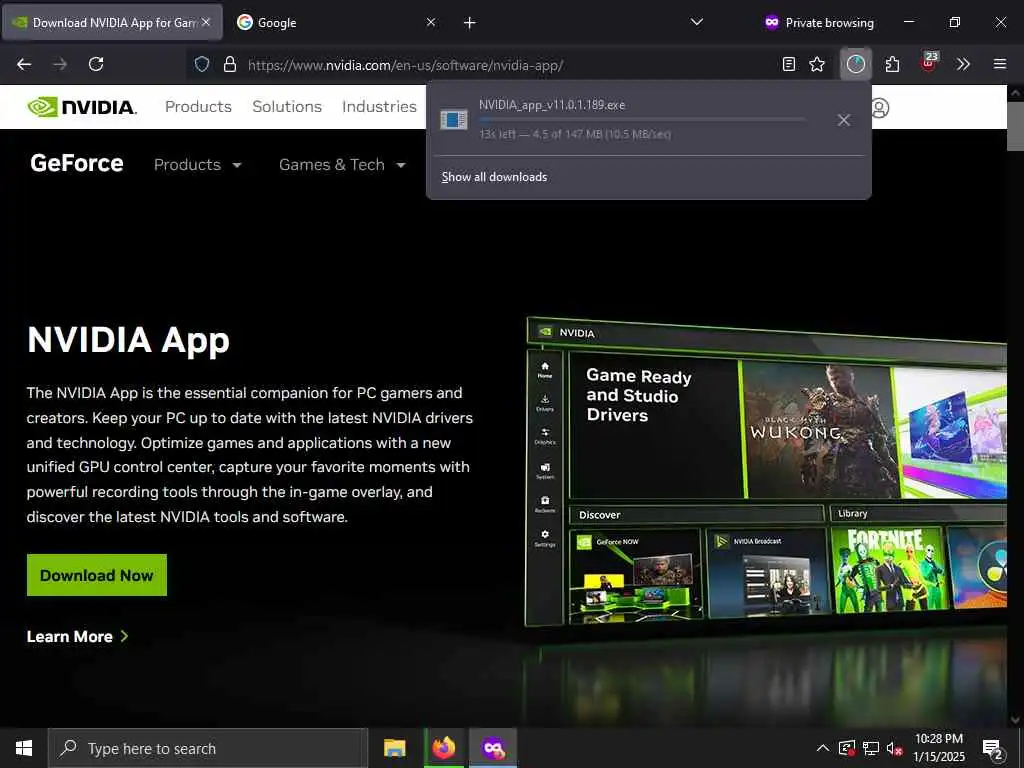Close the Google tab
1024x768 pixels.
[431, 22]
